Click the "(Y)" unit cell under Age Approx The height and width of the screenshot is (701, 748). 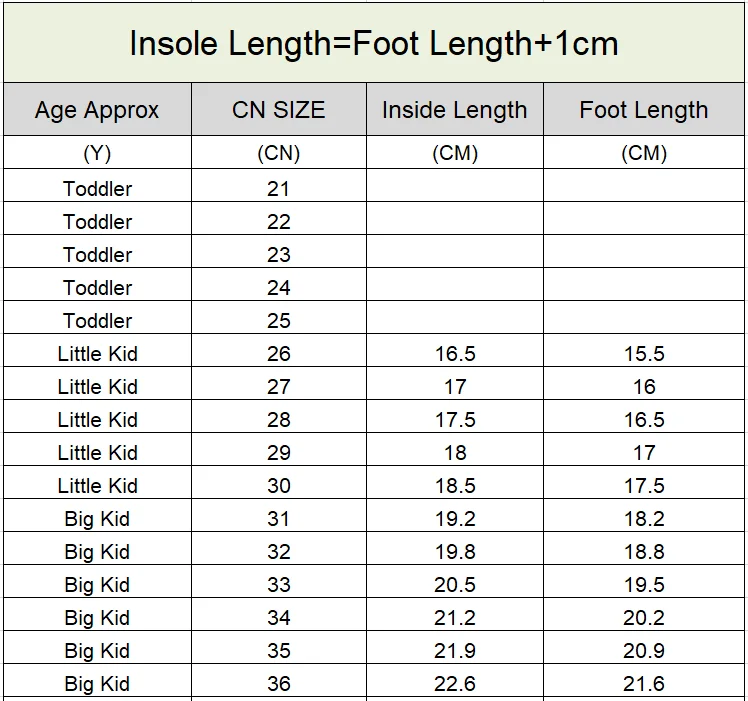click(97, 153)
